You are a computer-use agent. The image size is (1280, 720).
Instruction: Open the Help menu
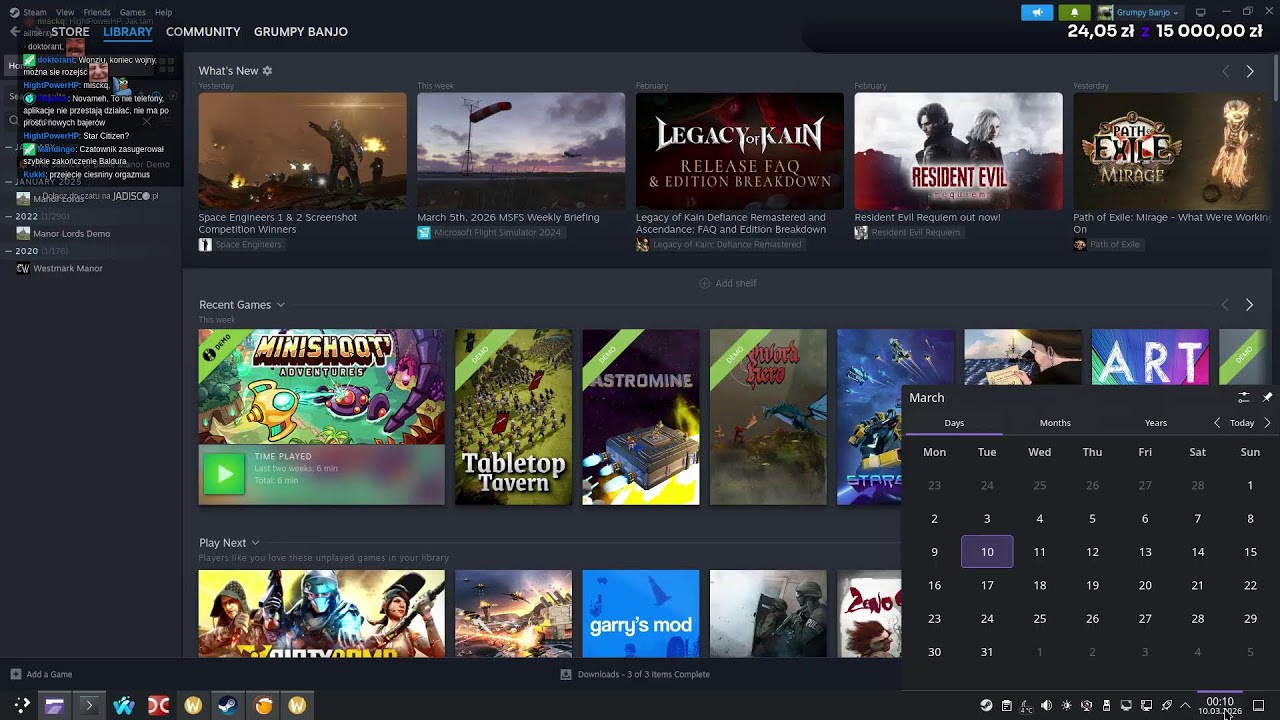click(x=163, y=12)
